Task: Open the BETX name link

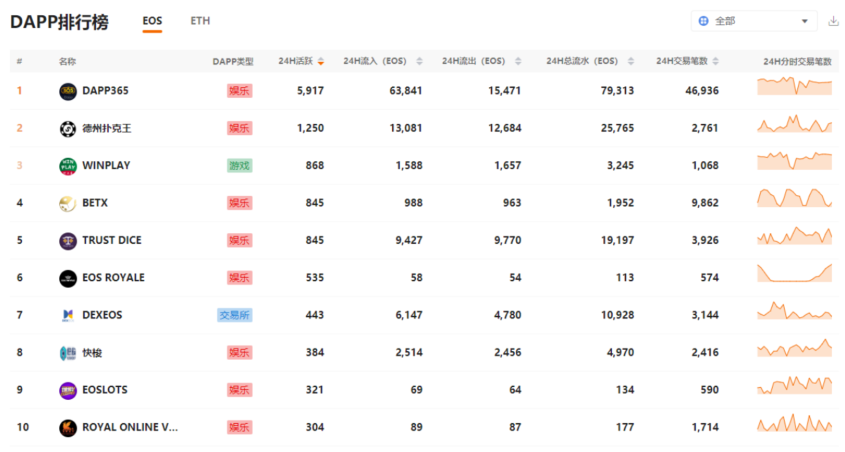Action: click(x=95, y=203)
